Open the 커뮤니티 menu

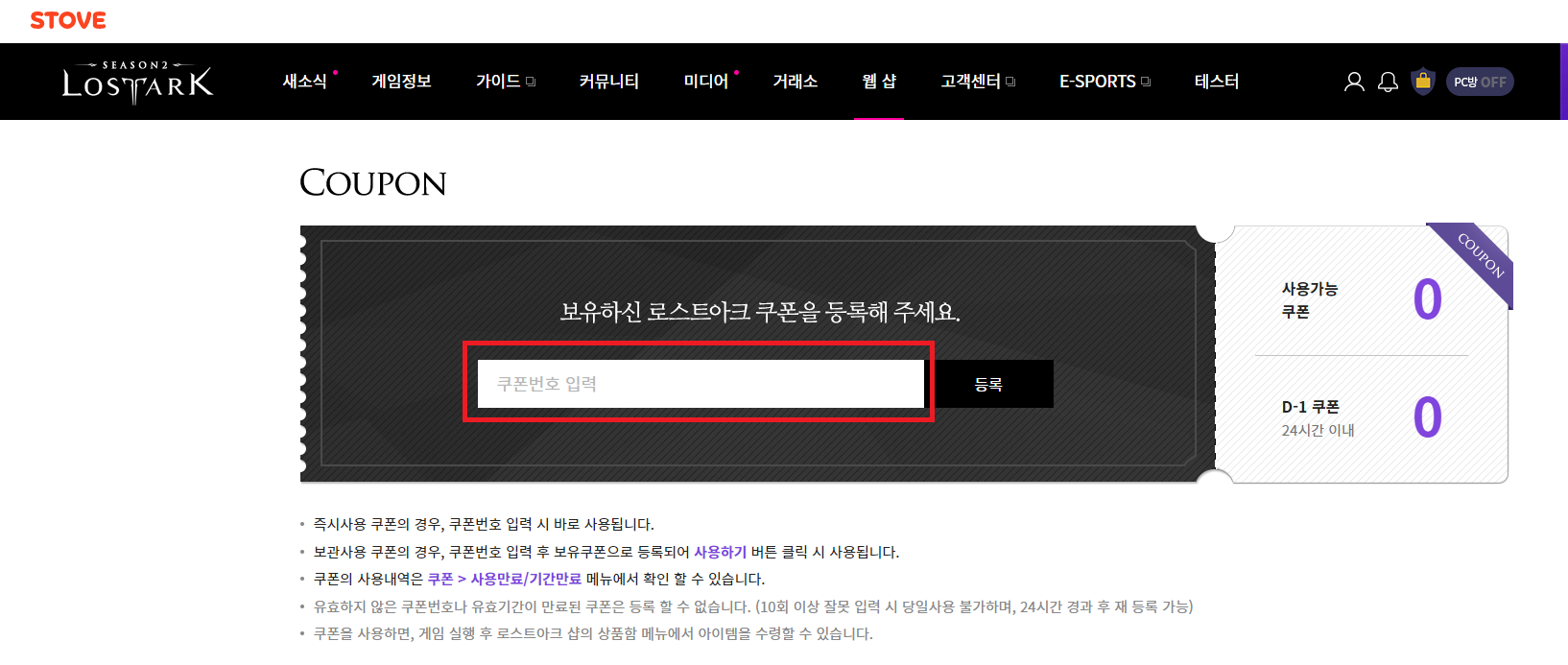pyautogui.click(x=609, y=82)
